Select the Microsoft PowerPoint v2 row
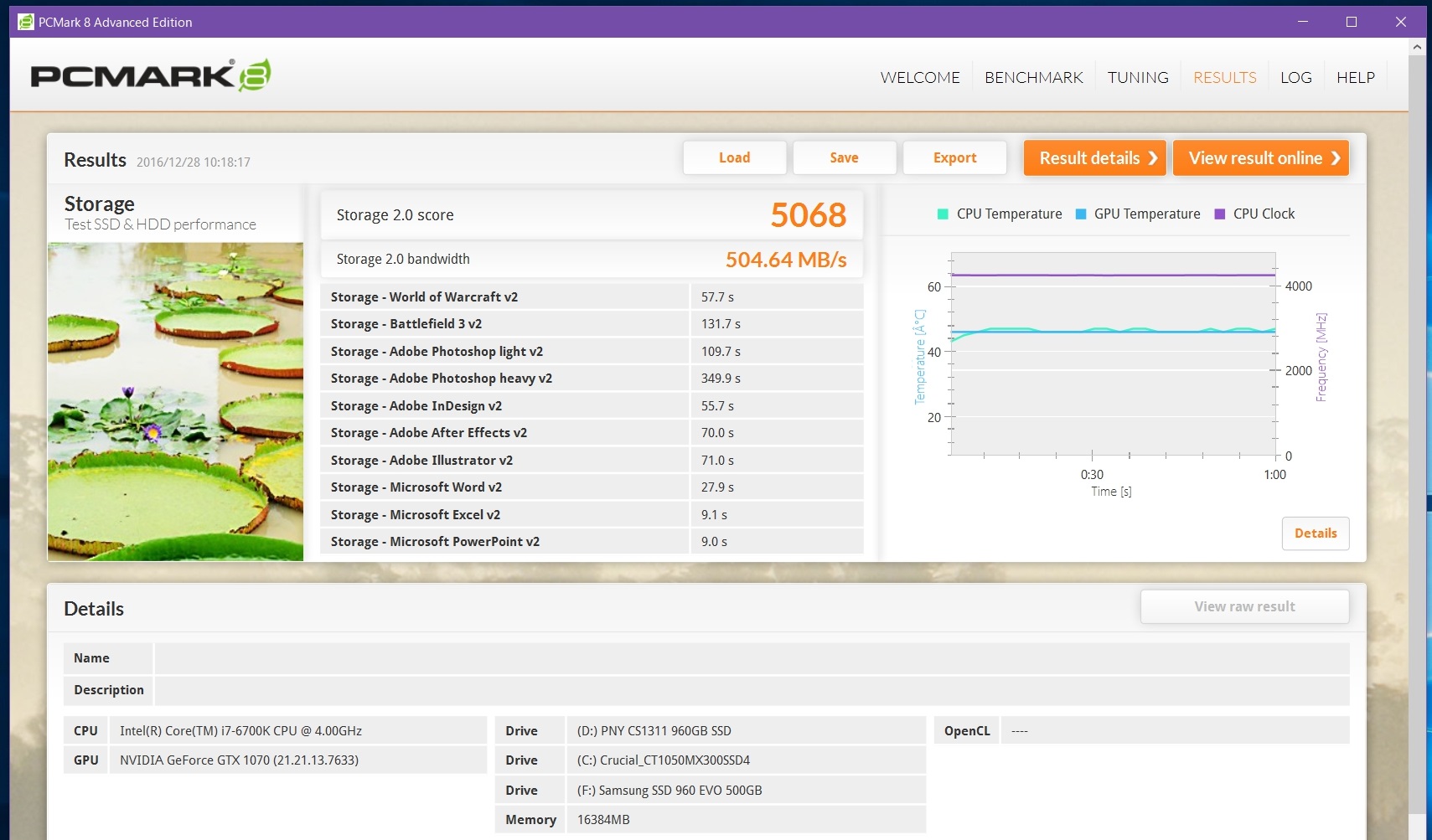This screenshot has height=840, width=1432. point(592,542)
